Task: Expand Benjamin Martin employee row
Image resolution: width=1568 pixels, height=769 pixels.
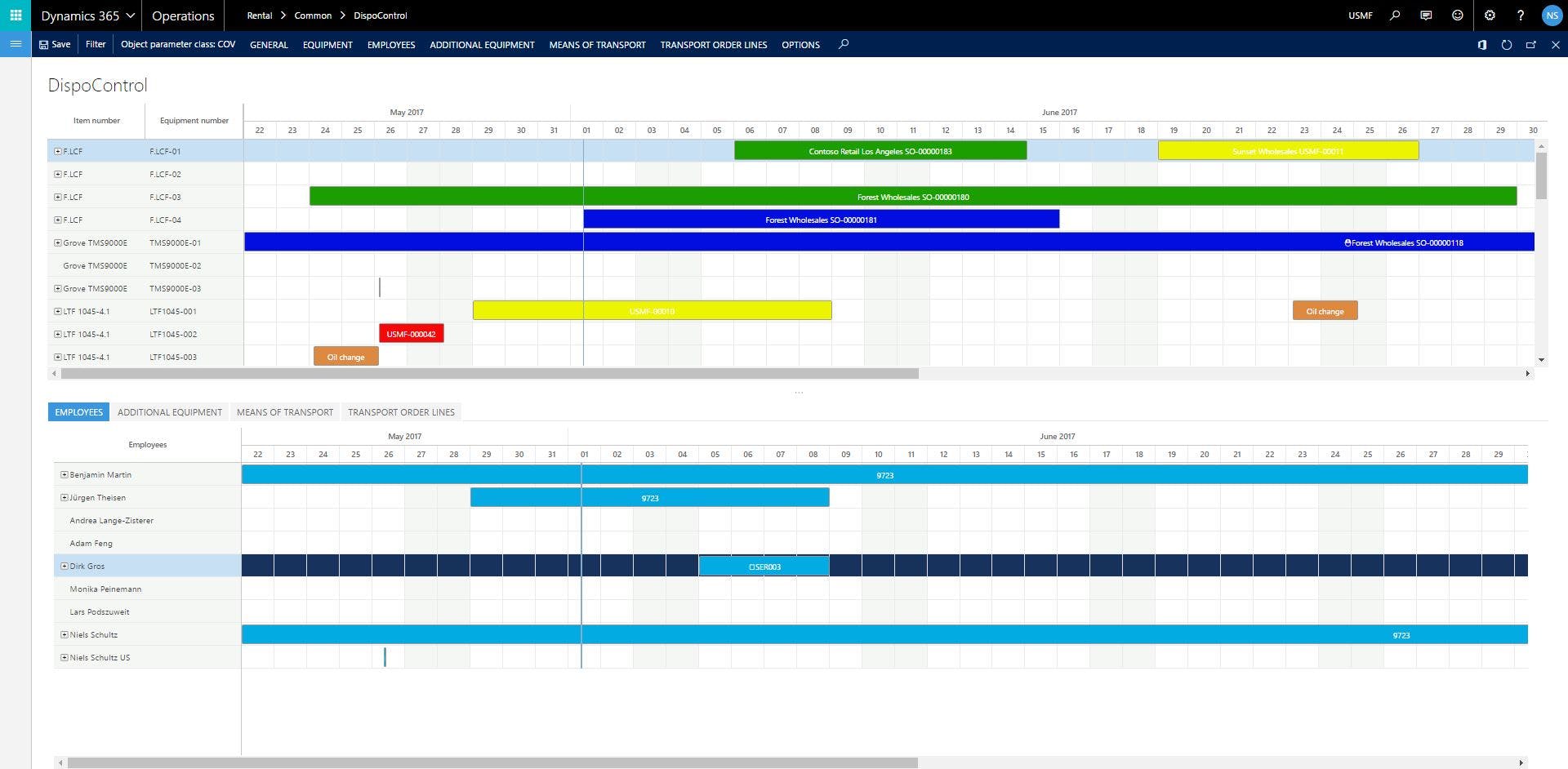Action: [65, 474]
